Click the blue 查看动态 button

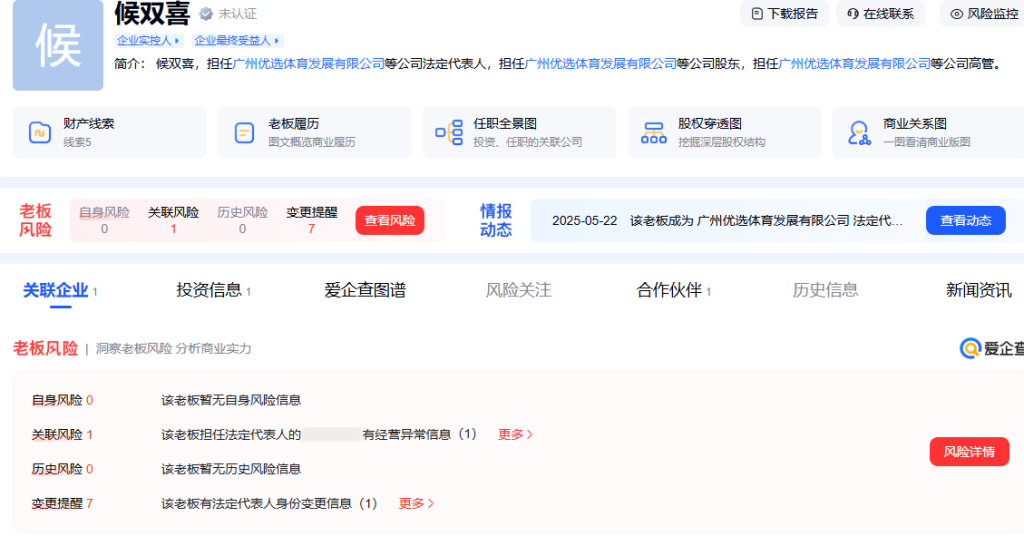[965, 221]
